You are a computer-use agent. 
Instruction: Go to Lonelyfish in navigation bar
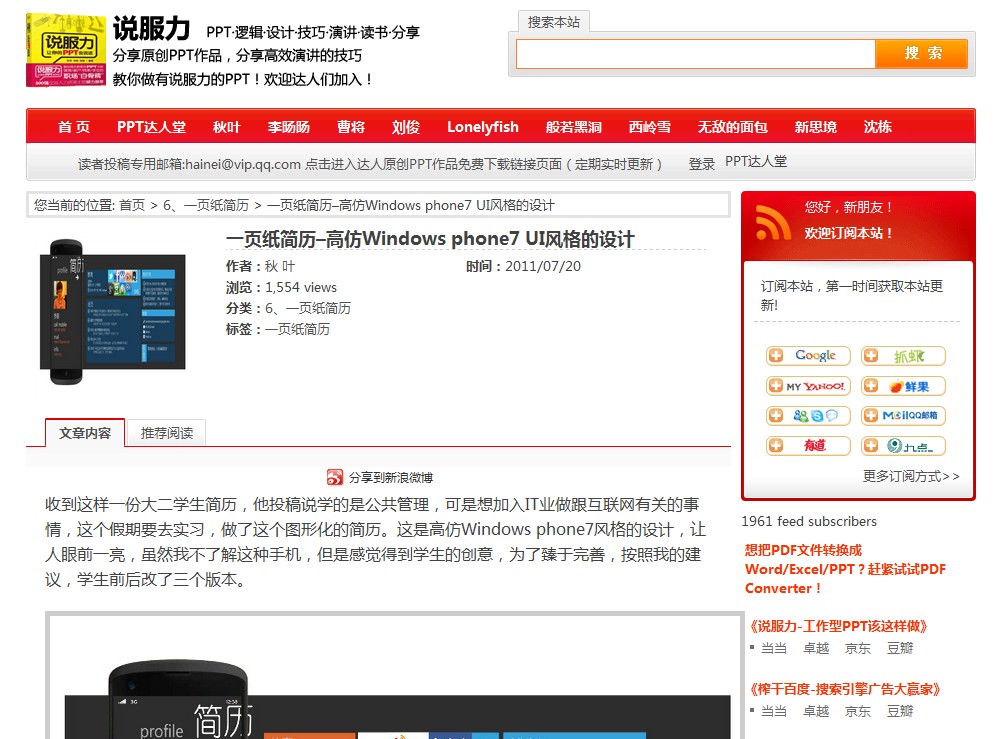[x=482, y=127]
